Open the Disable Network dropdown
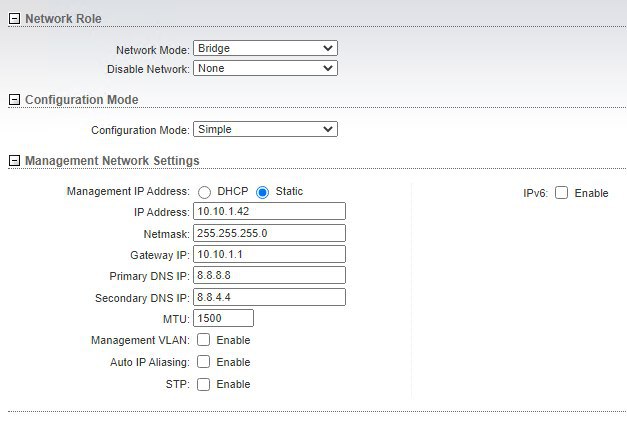 coord(266,68)
